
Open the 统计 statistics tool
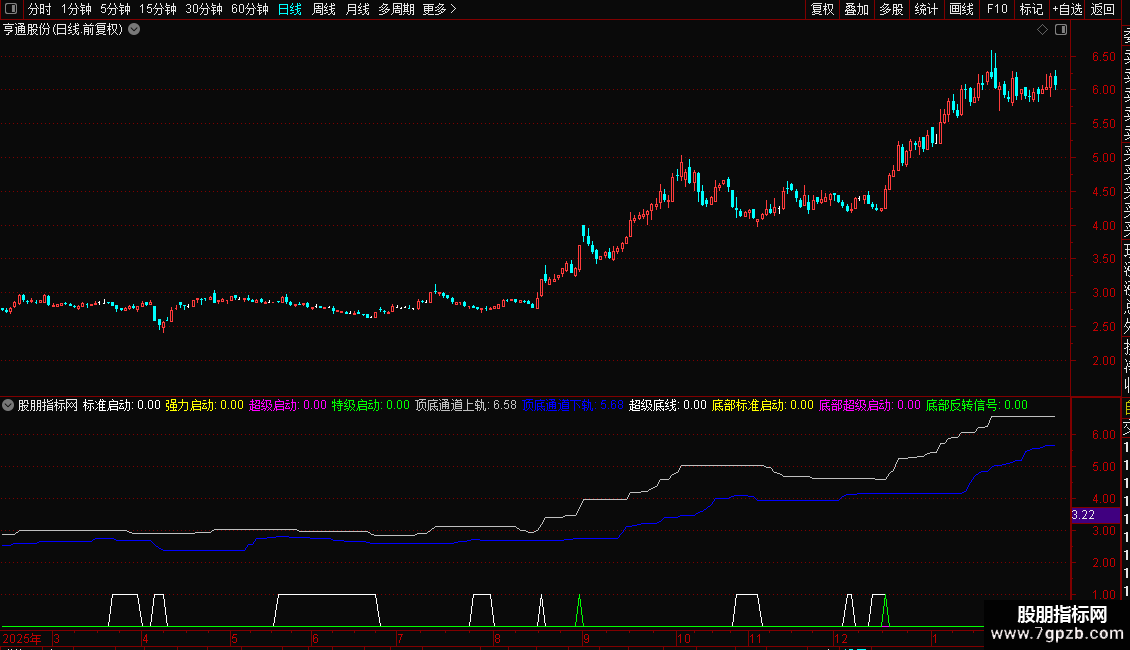926,9
